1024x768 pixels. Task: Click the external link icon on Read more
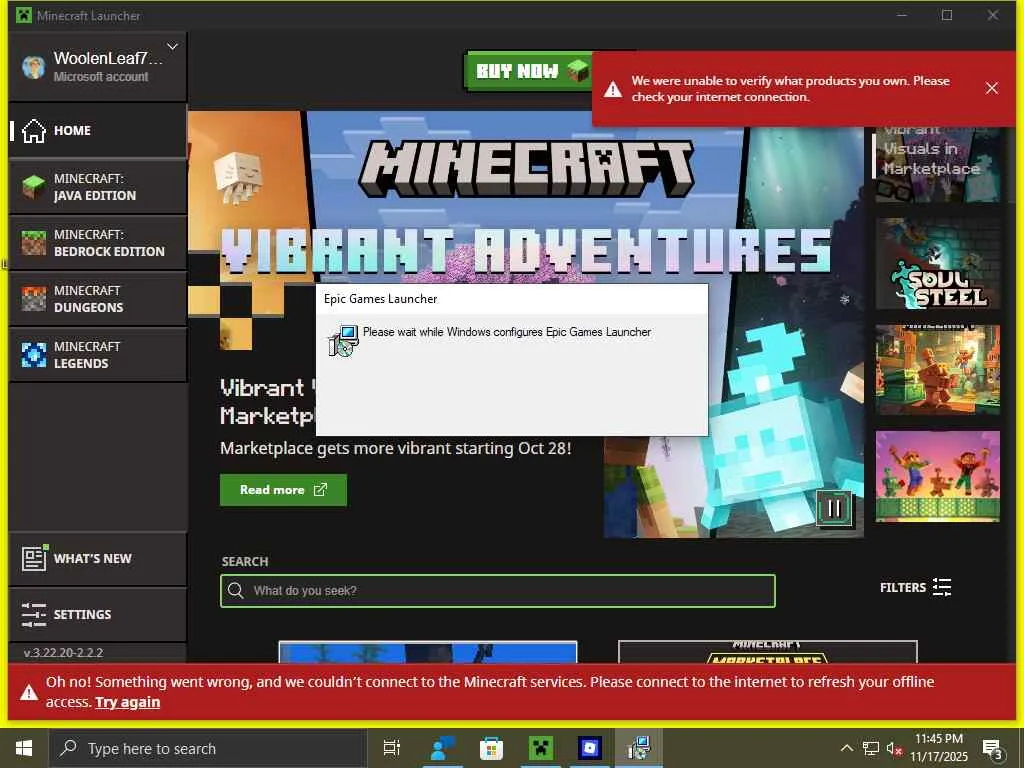point(320,490)
